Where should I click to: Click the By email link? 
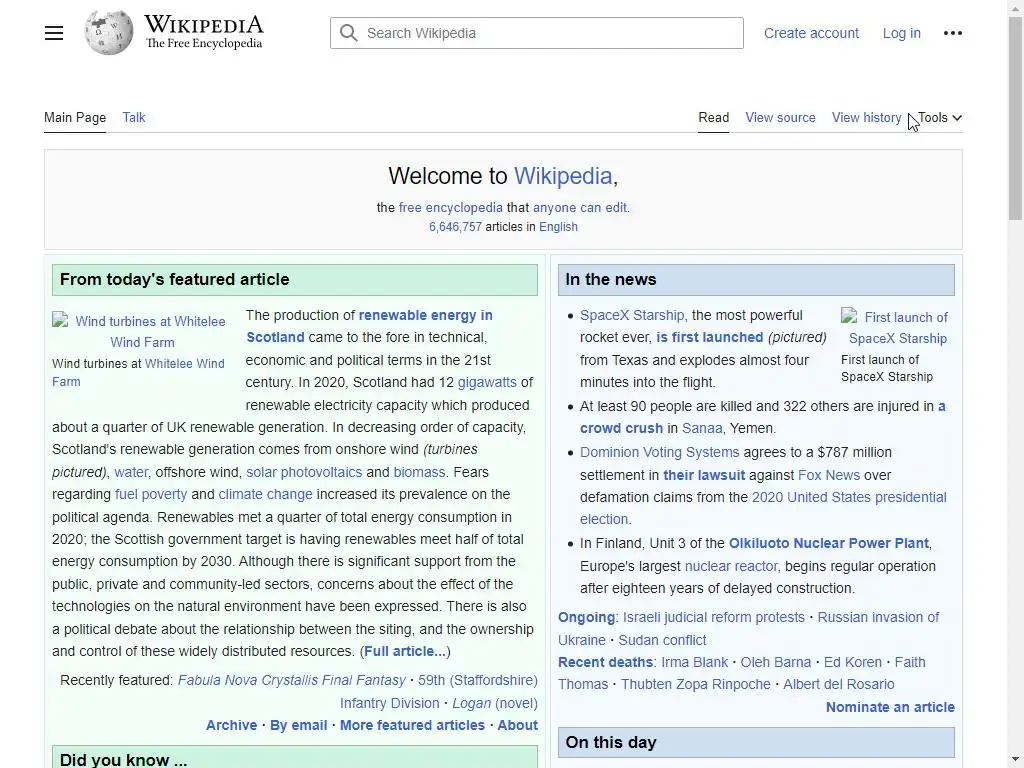tap(298, 726)
